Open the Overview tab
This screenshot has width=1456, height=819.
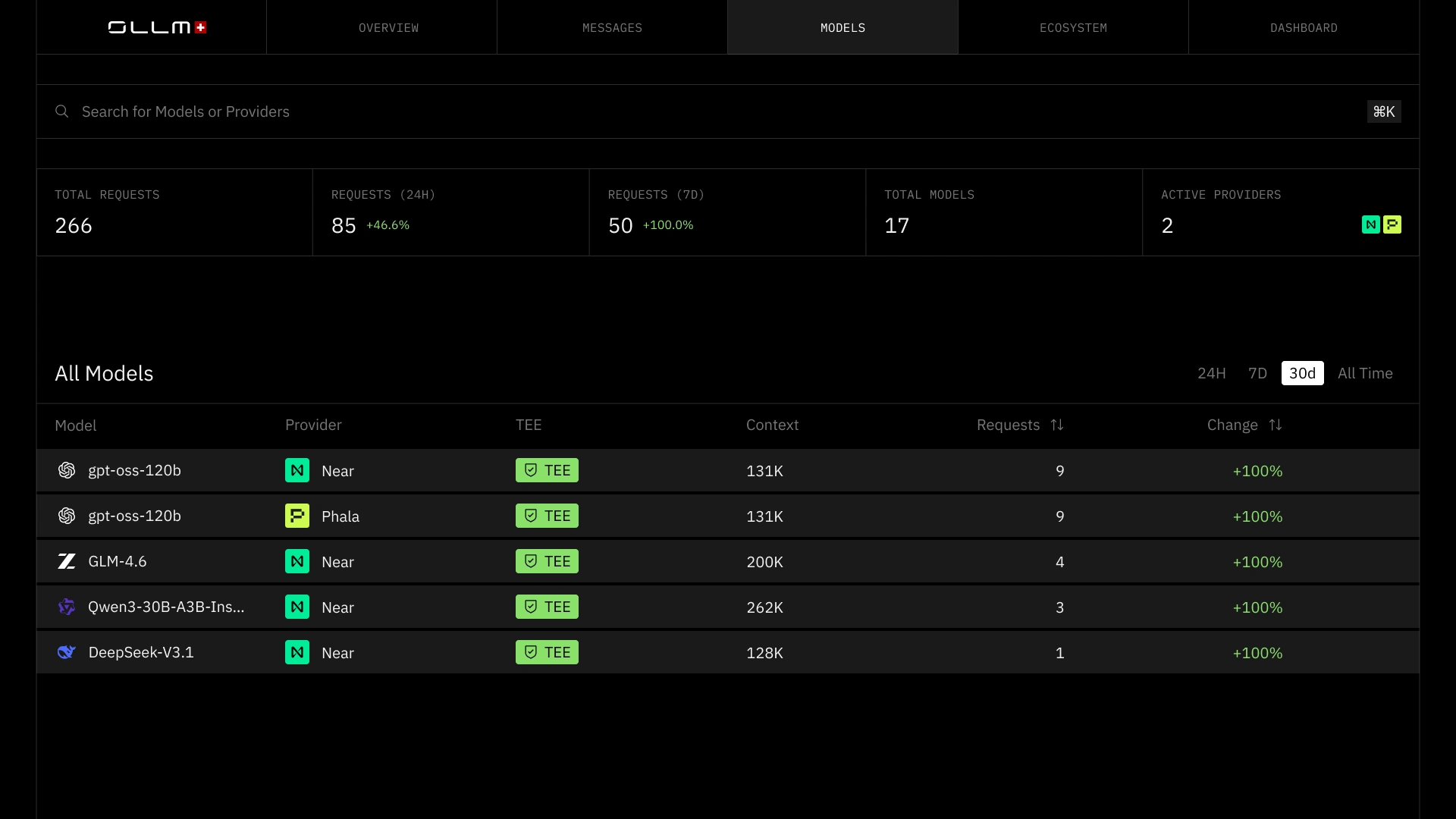pyautogui.click(x=388, y=27)
